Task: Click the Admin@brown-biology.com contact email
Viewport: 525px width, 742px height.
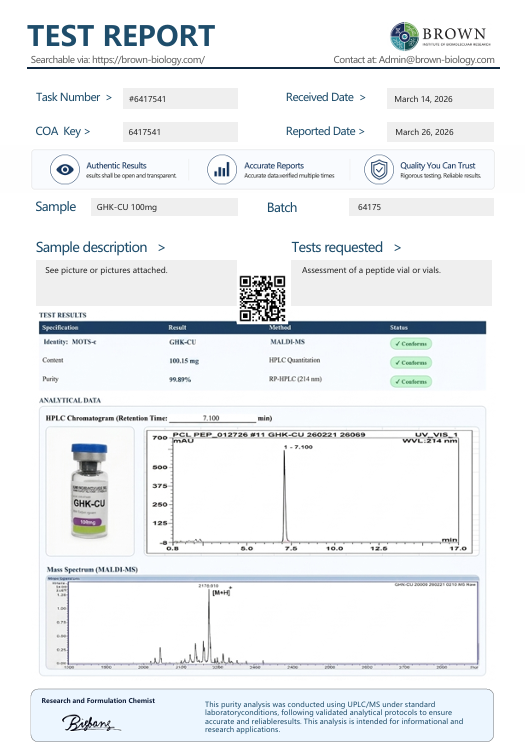Action: [x=436, y=60]
